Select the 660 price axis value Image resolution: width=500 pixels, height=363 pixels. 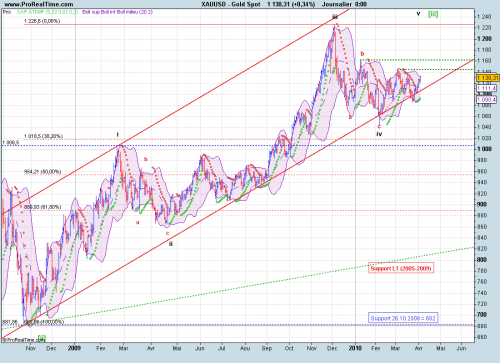[x=482, y=337]
